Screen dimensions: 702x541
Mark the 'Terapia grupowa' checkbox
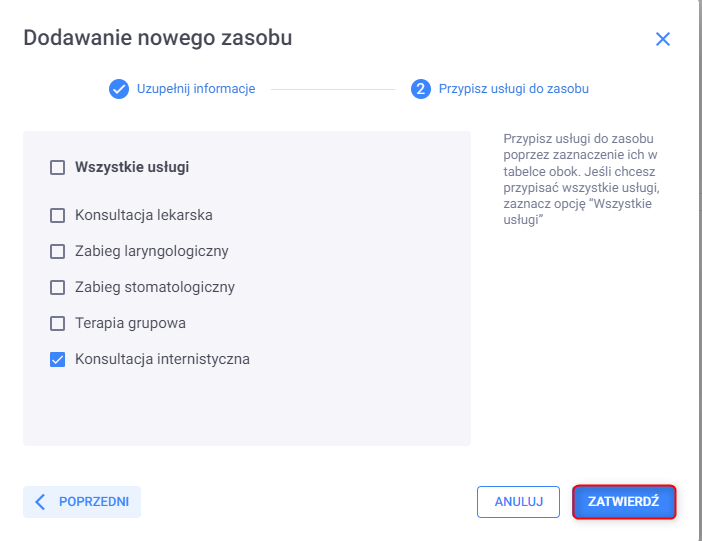(x=58, y=323)
